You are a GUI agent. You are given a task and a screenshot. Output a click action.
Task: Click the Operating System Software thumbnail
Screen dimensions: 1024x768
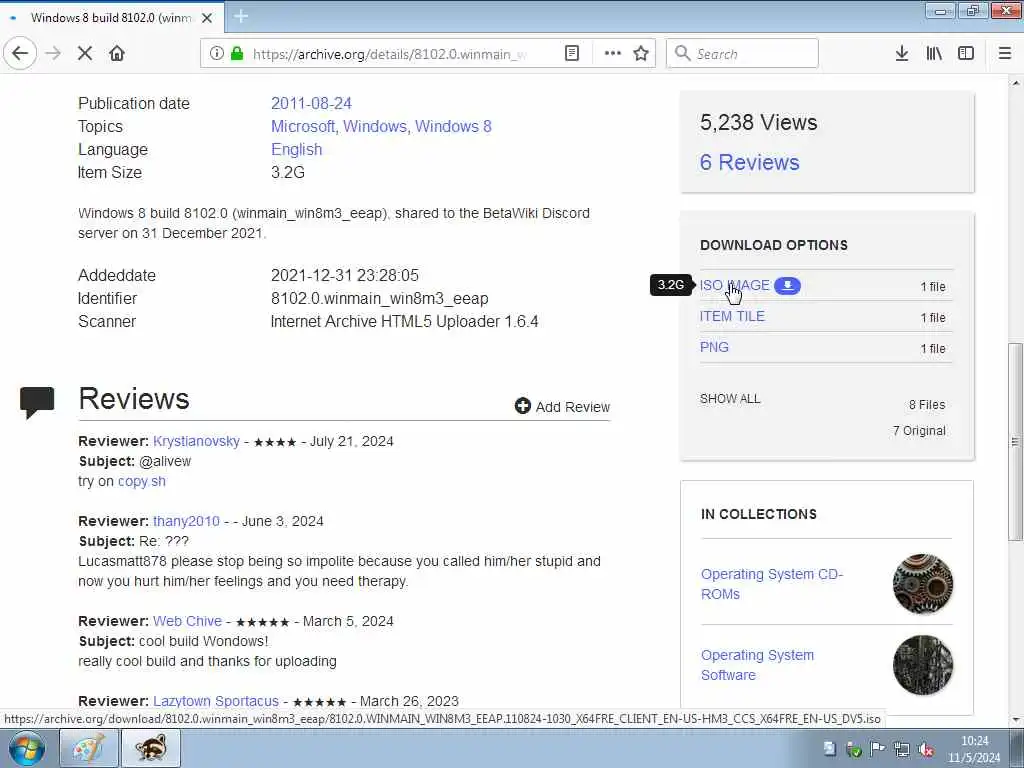pos(923,665)
